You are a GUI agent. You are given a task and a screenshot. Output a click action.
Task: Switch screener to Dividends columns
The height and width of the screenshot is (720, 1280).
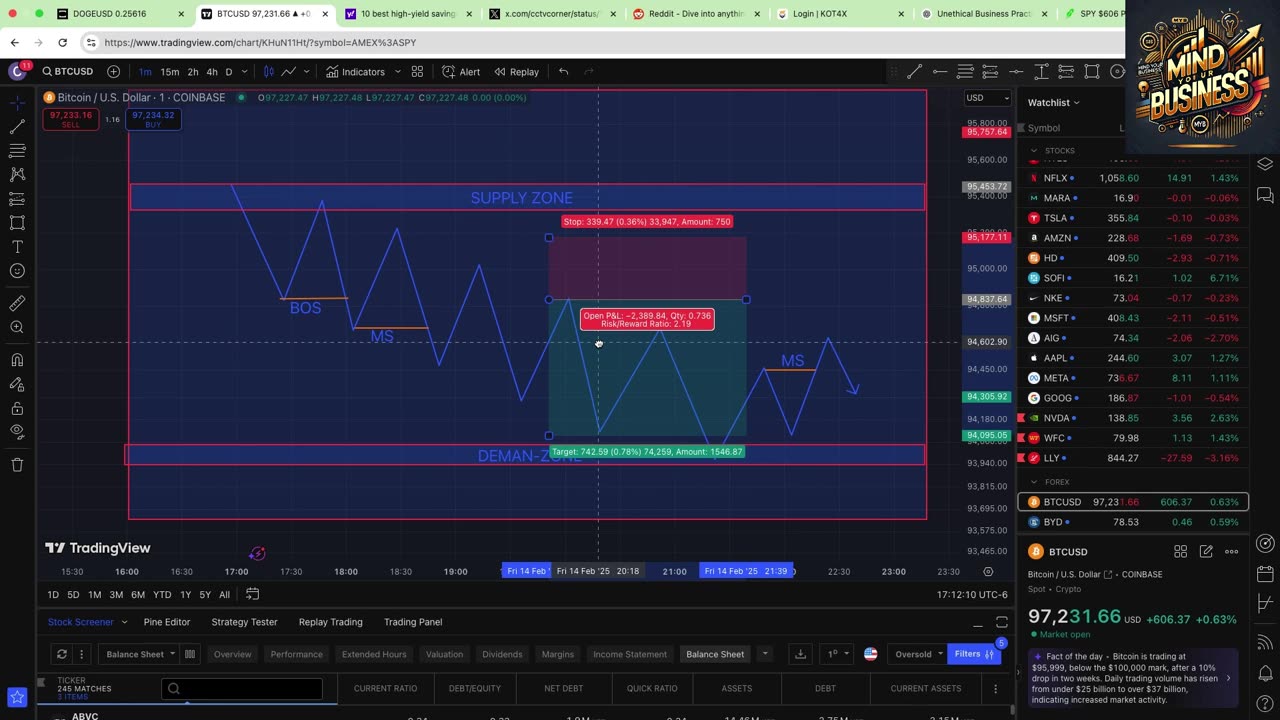502,654
